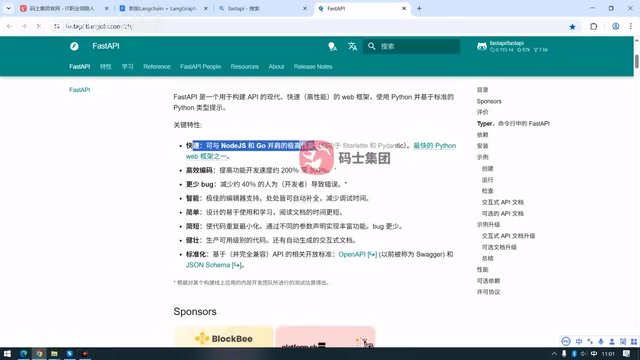Open the Release Notes tab
The height and width of the screenshot is (360, 640).
313,67
